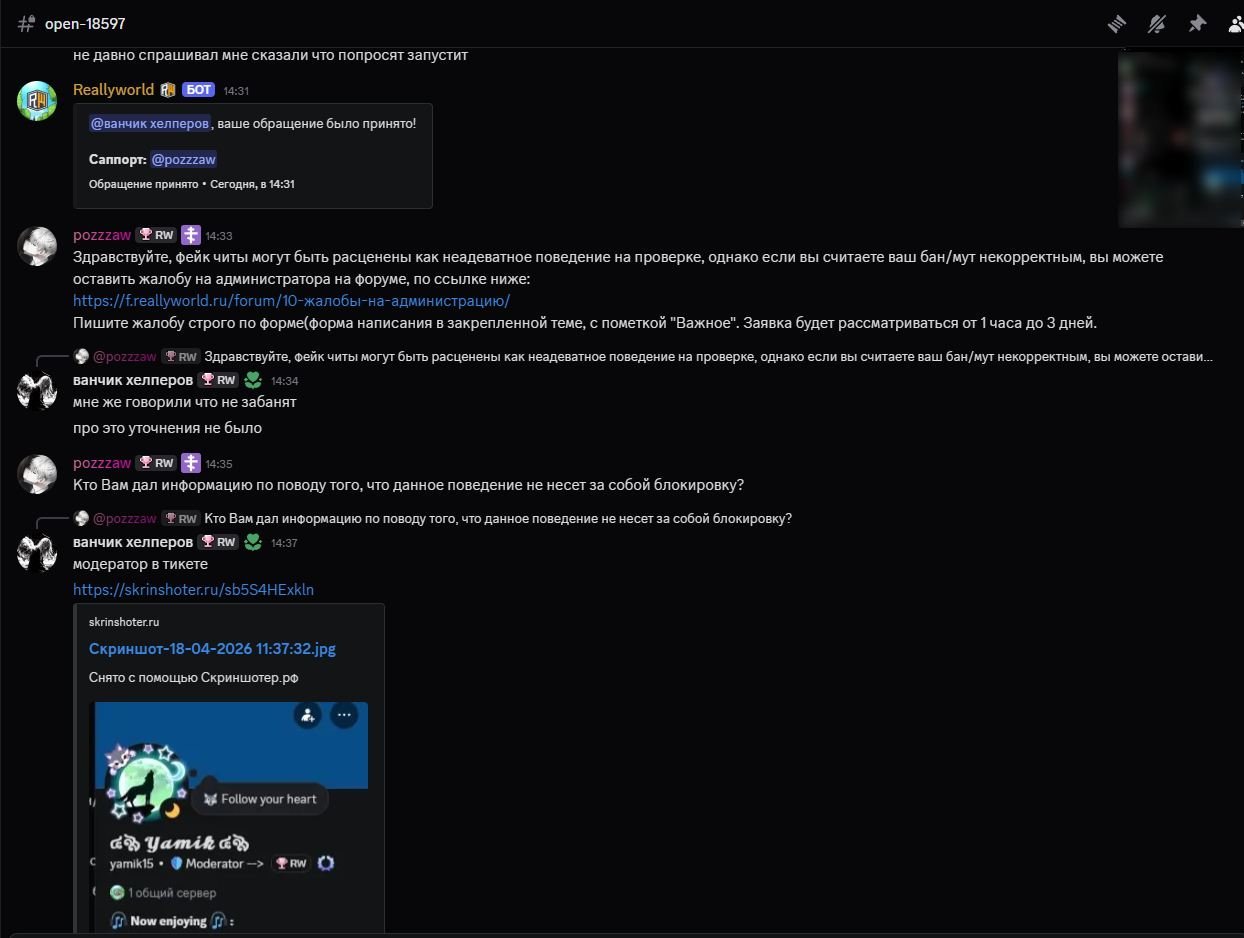Image resolution: width=1244 pixels, height=938 pixels.
Task: Click the @ванчик хелперов mention in bot embed
Action: coord(150,123)
